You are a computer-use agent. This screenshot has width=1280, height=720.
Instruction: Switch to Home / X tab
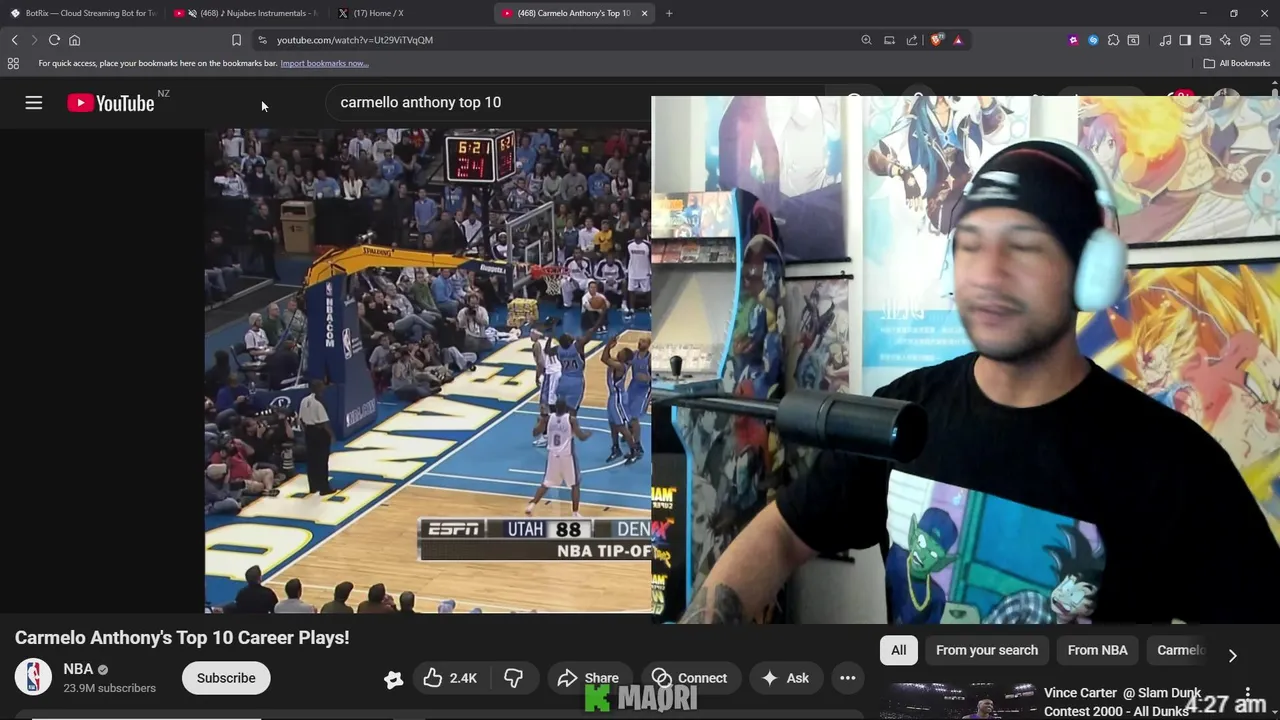click(409, 13)
